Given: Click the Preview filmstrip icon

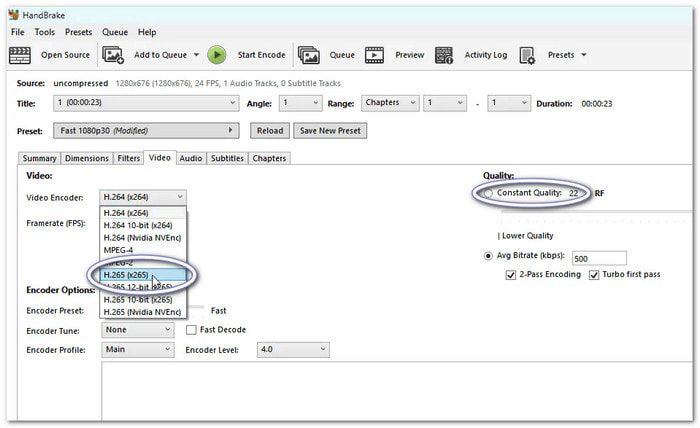Looking at the screenshot, I should tap(374, 55).
